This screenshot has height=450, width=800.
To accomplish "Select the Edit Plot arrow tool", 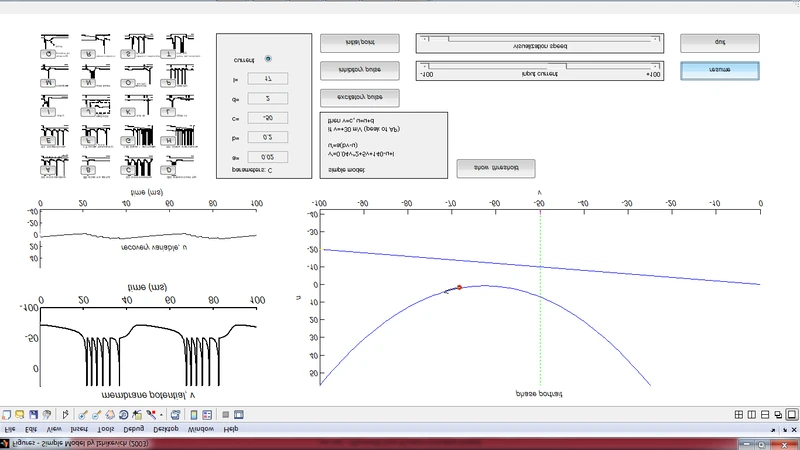I will click(65, 414).
